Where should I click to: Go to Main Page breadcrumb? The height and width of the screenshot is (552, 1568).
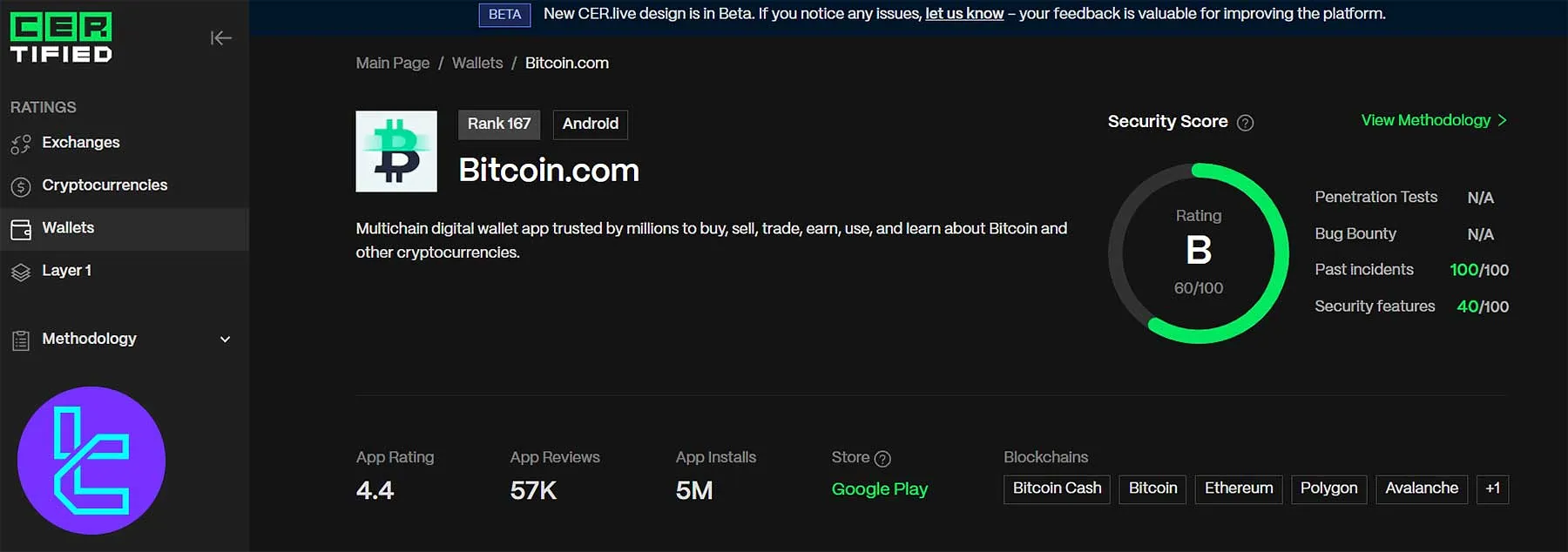tap(393, 64)
